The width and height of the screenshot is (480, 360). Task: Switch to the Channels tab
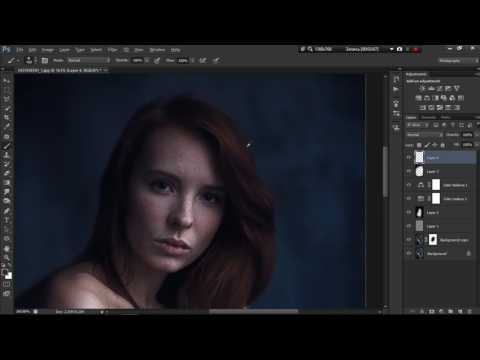429,117
